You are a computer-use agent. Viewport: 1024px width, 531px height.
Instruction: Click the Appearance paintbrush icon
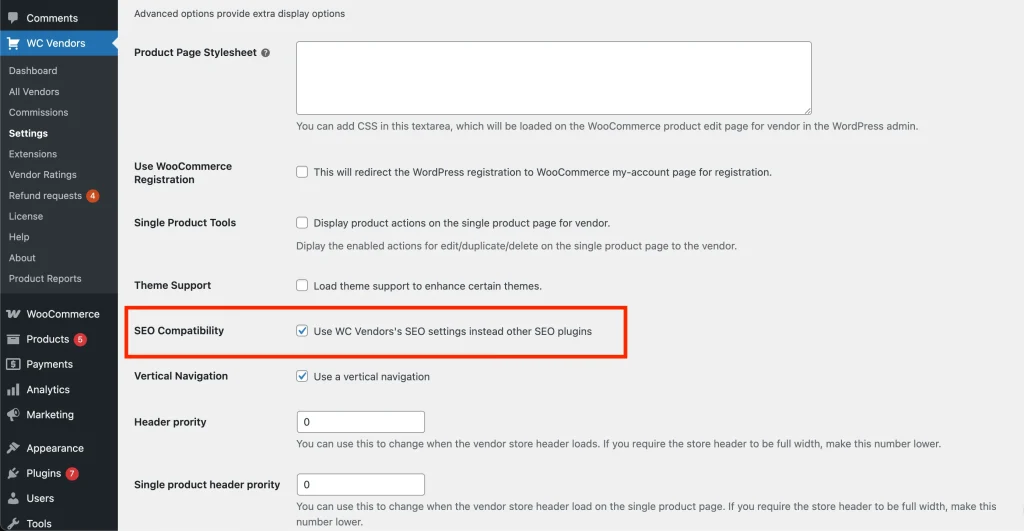pyautogui.click(x=13, y=448)
